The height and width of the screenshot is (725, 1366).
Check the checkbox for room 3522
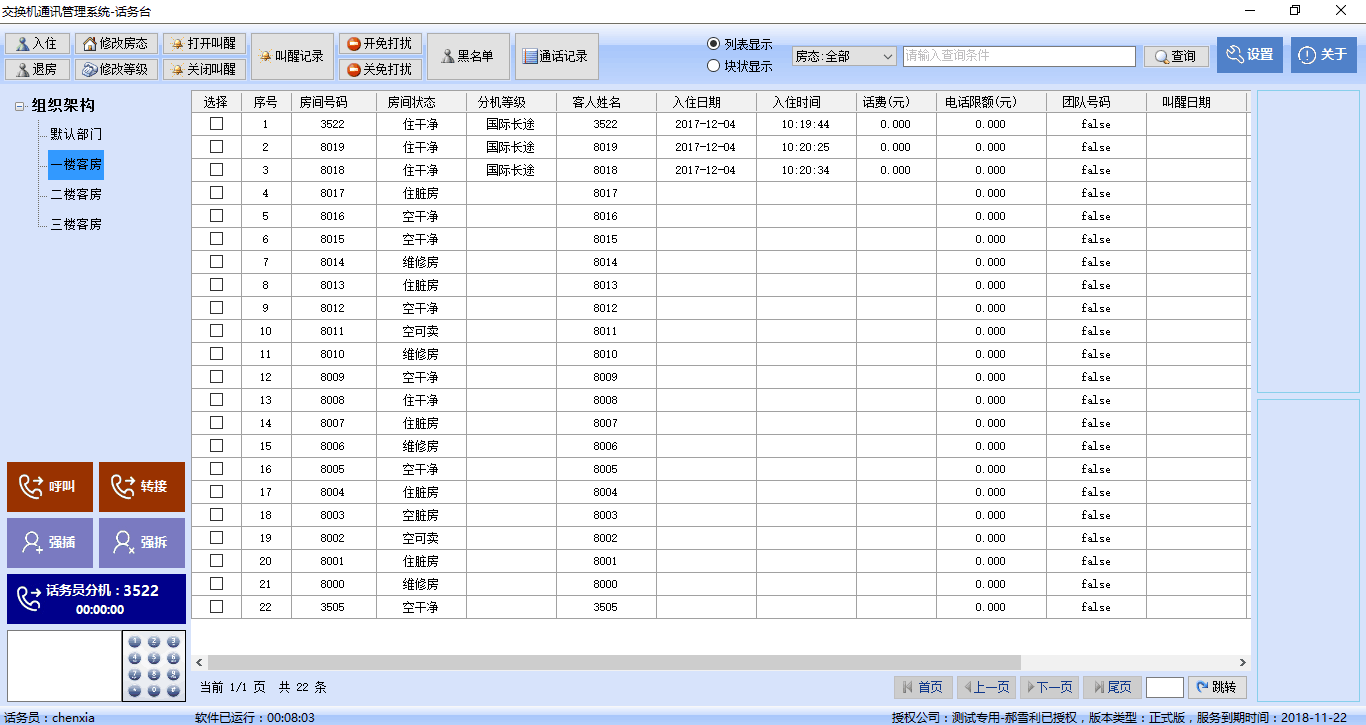[216, 124]
